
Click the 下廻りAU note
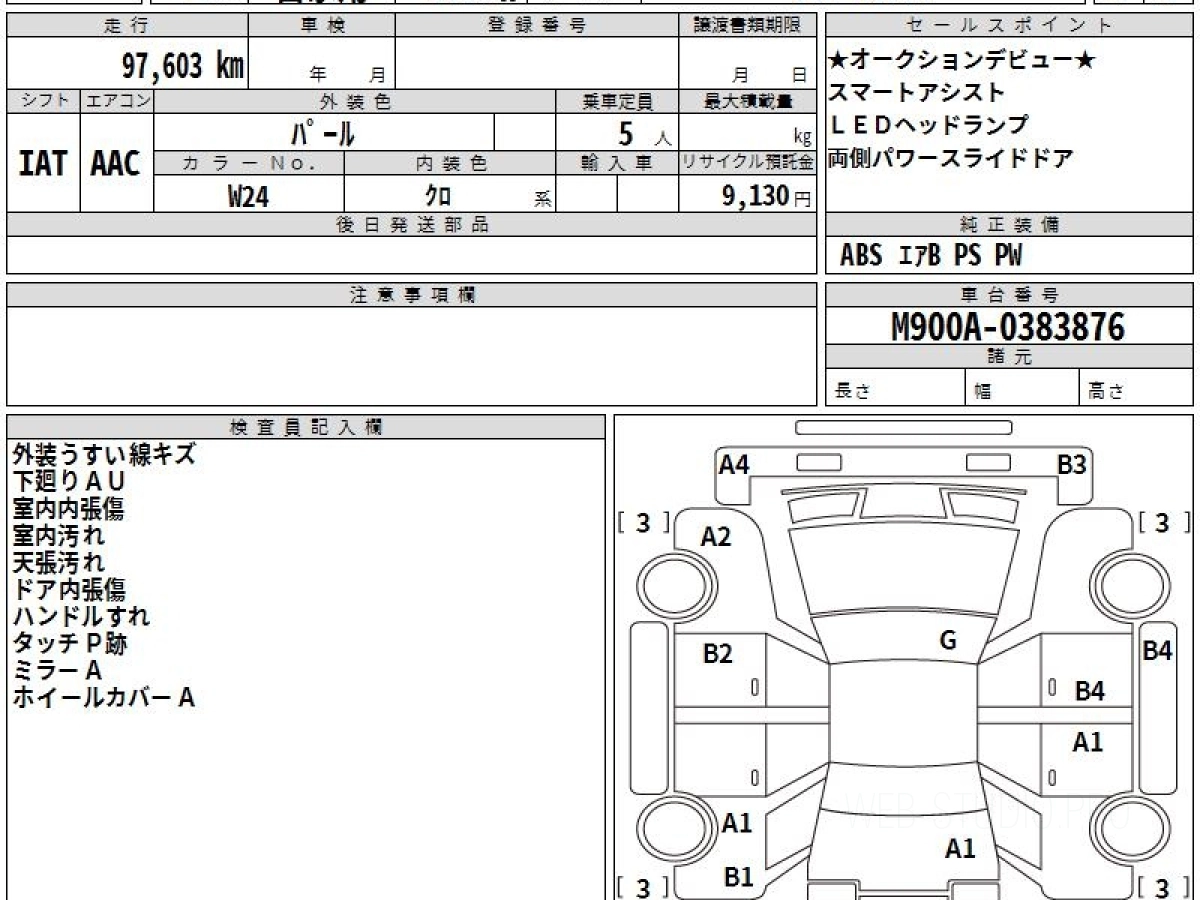[x=69, y=481]
